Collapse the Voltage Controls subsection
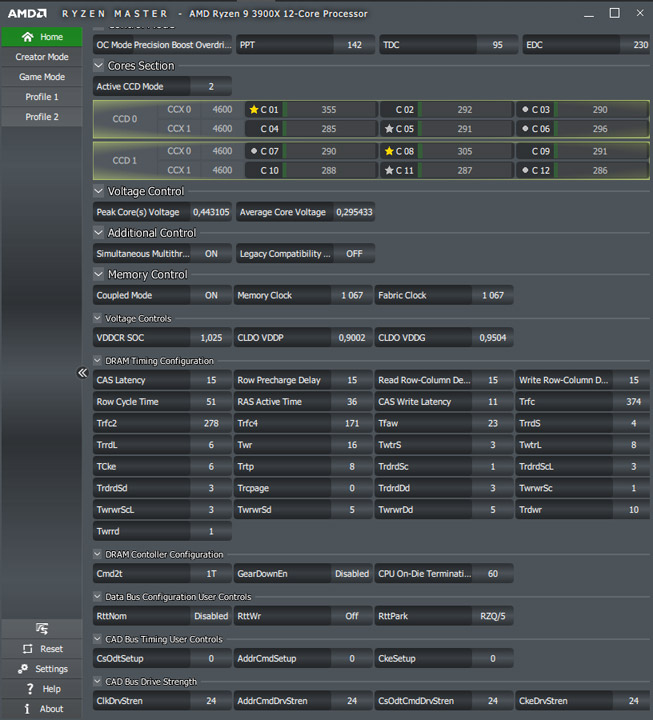653x720 pixels. pyautogui.click(x=97, y=318)
